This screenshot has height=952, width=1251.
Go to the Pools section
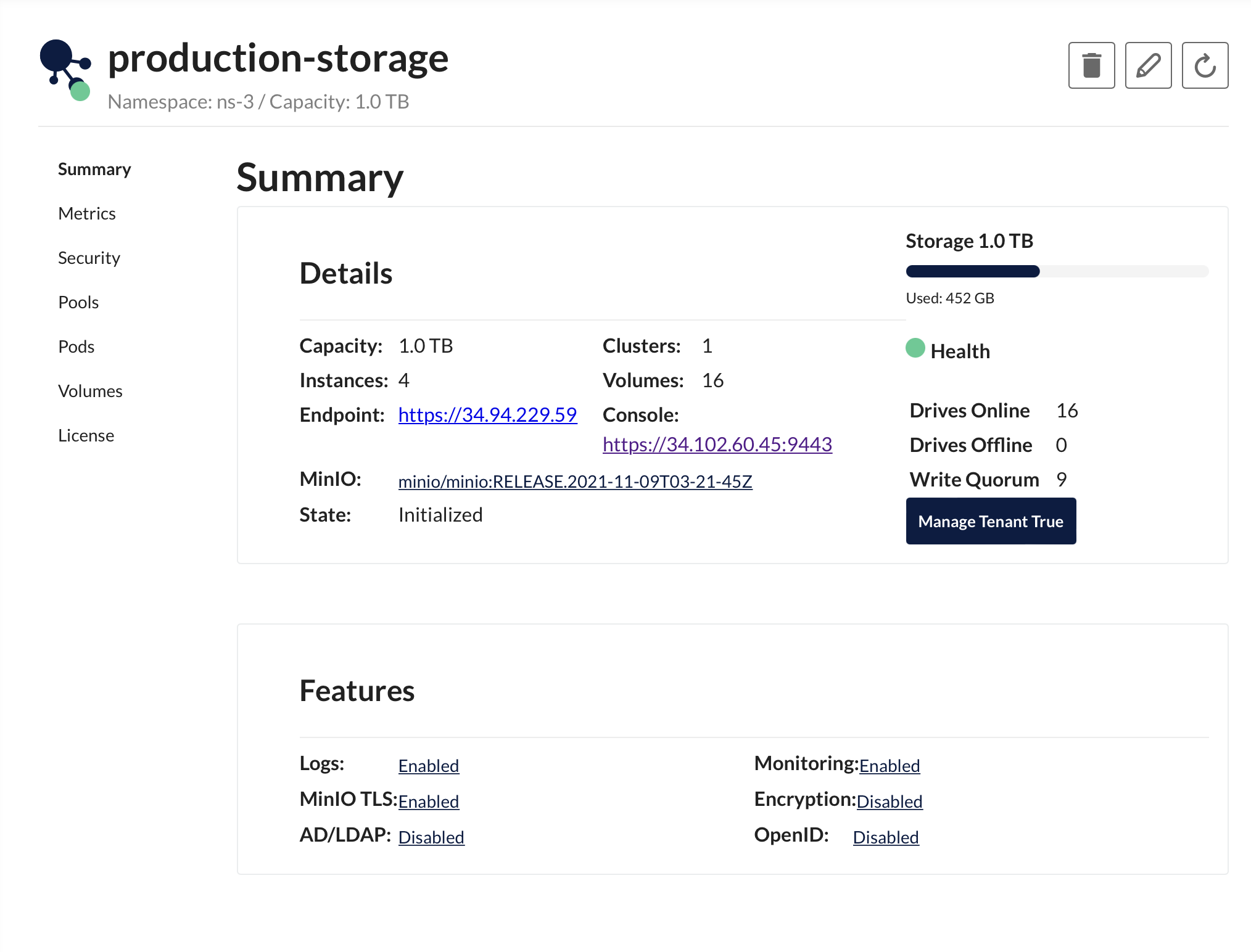click(78, 302)
